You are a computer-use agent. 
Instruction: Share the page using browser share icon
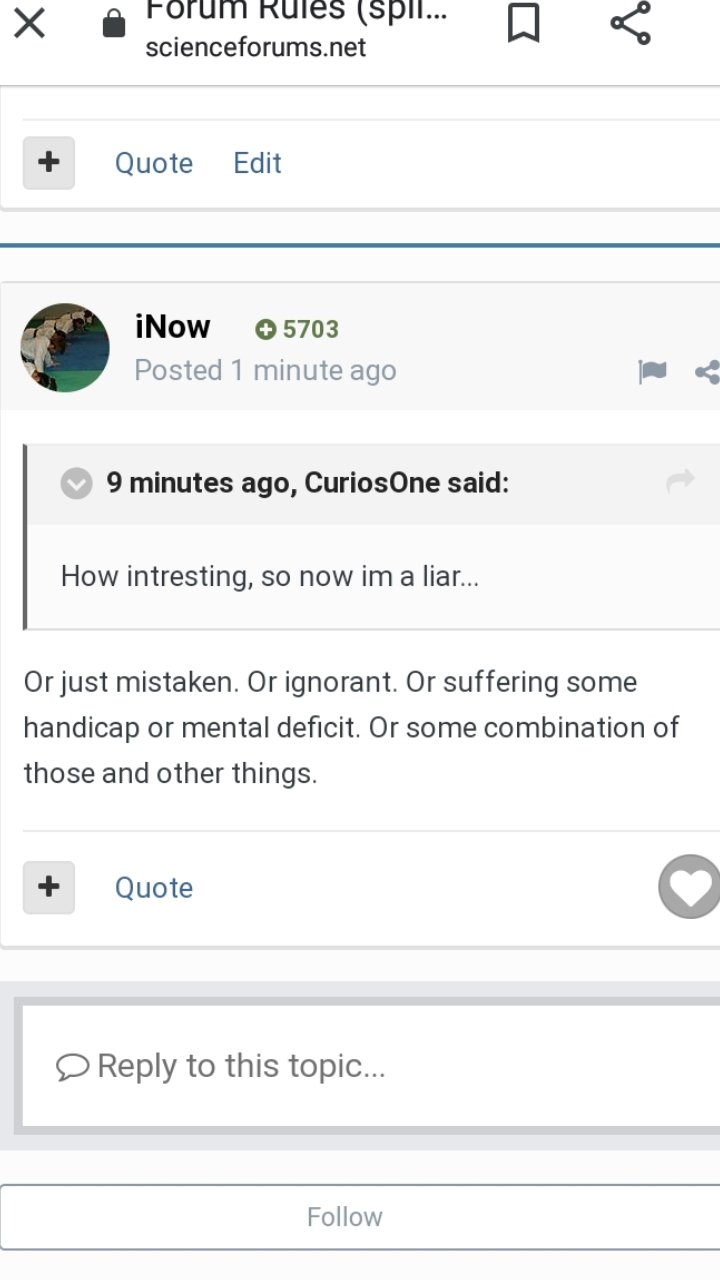tap(630, 23)
